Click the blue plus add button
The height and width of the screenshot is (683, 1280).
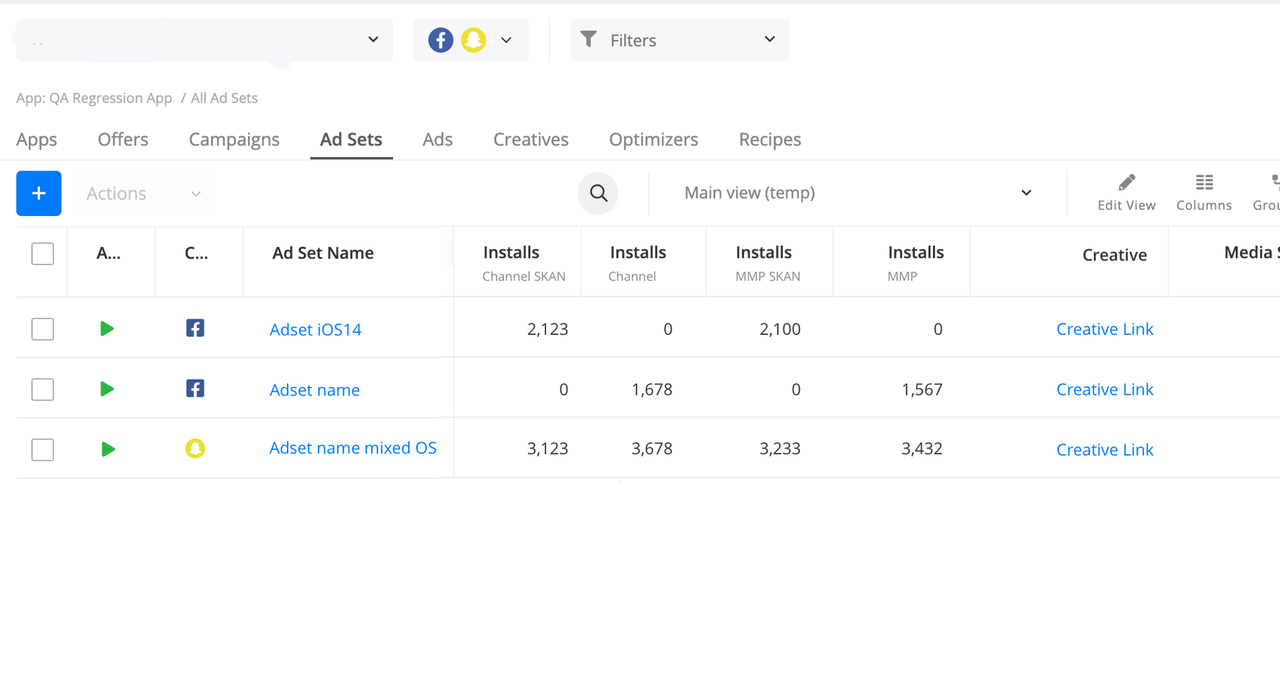[39, 193]
